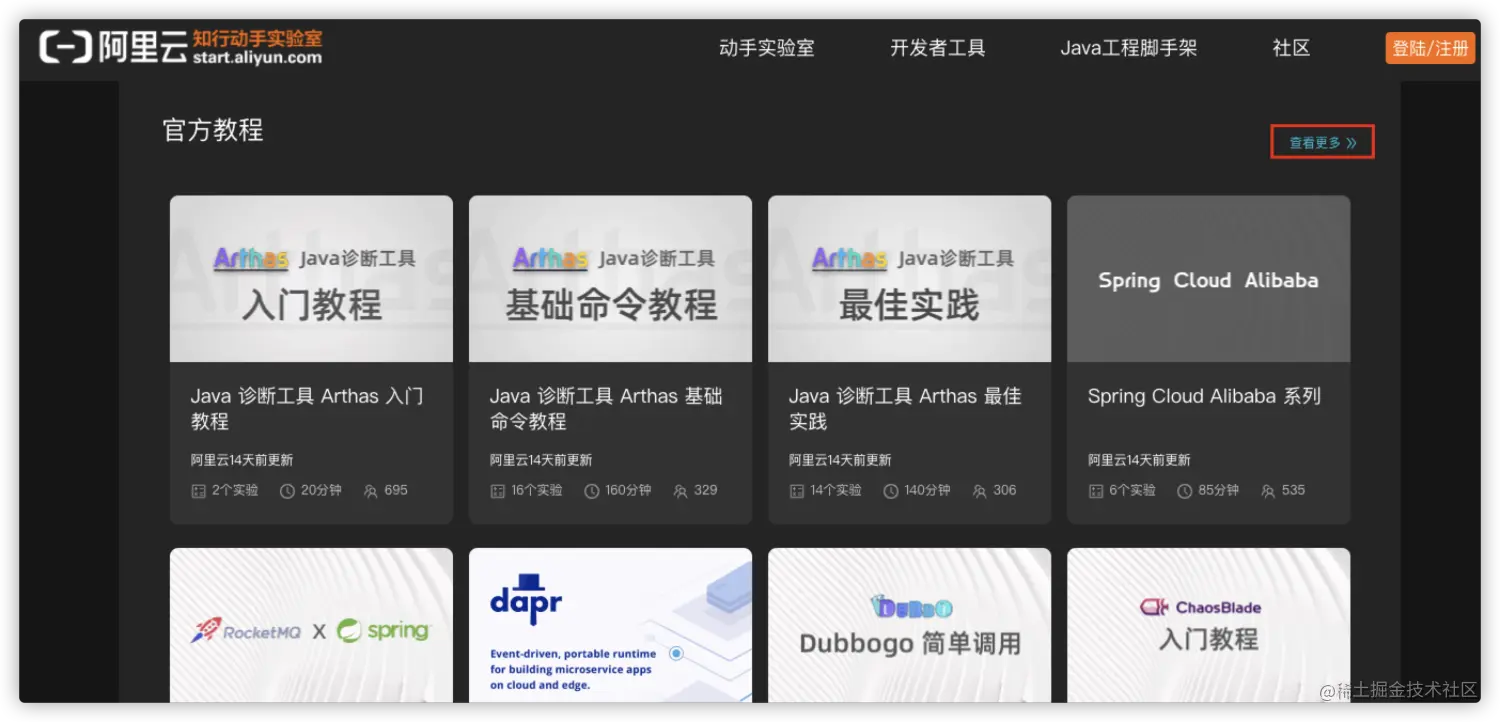This screenshot has height=722, width=1500.
Task: Click 阿里云14天前更新 on the Arthas 入门教程 card
Action: click(242, 460)
